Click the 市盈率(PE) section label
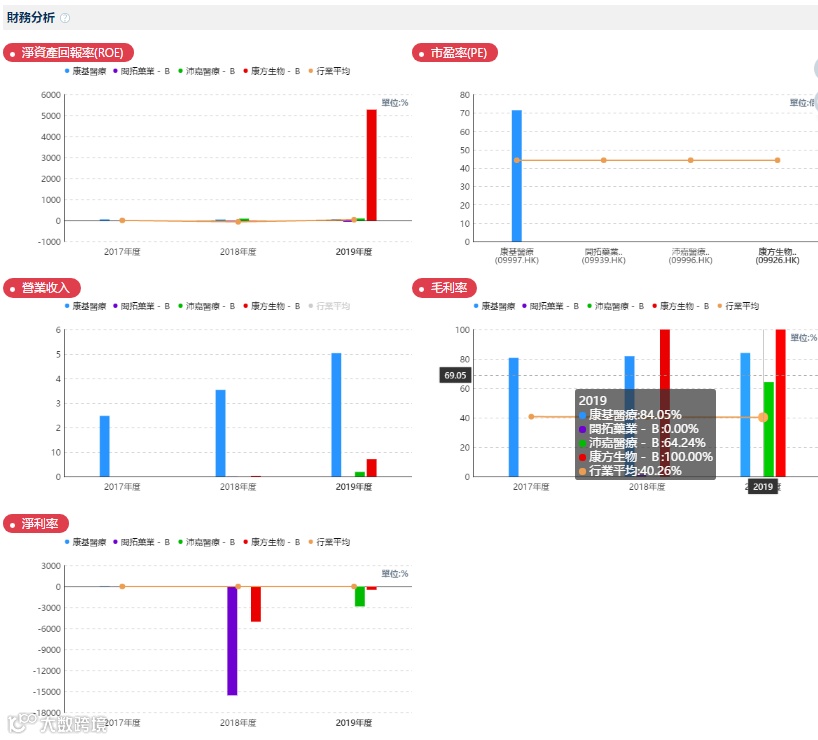Image resolution: width=818 pixels, height=740 pixels. pyautogui.click(x=454, y=53)
